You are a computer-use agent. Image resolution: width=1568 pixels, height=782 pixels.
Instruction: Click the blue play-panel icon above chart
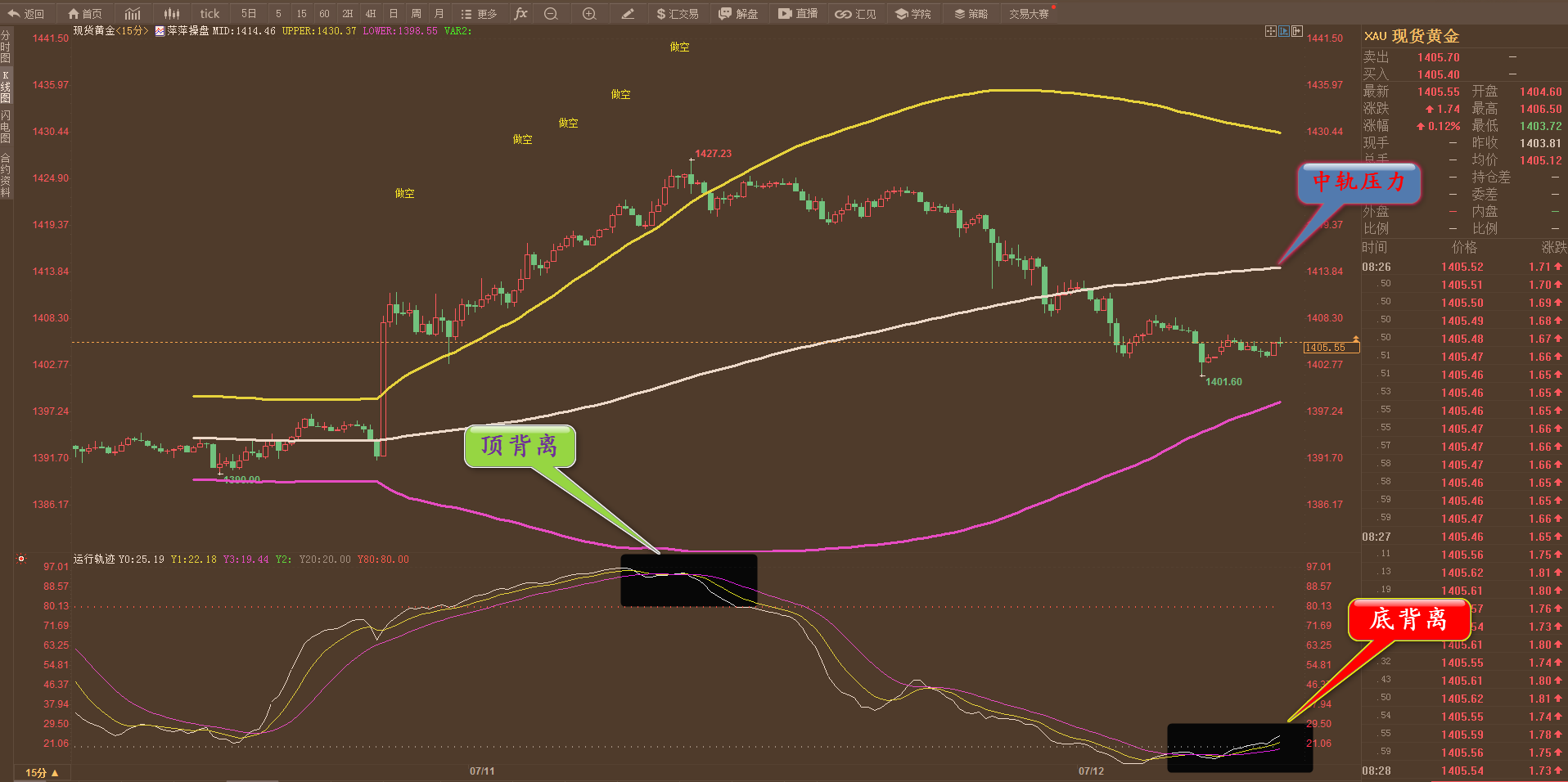coord(1284,31)
